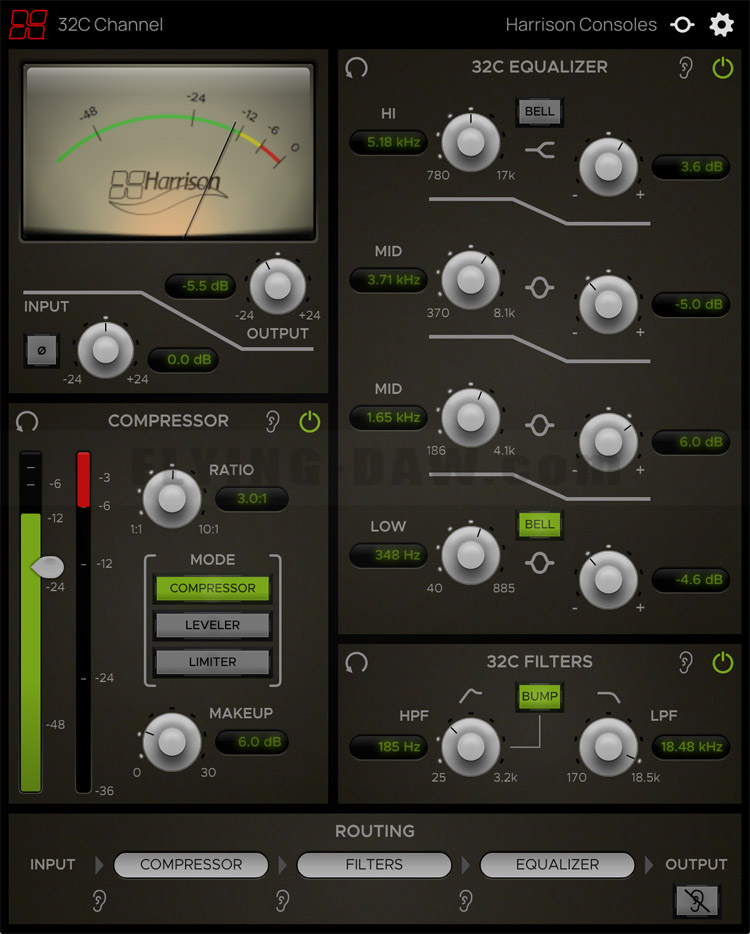Click the circular preset icon beside Harrison Consoles
The width and height of the screenshot is (750, 934).
(x=682, y=24)
